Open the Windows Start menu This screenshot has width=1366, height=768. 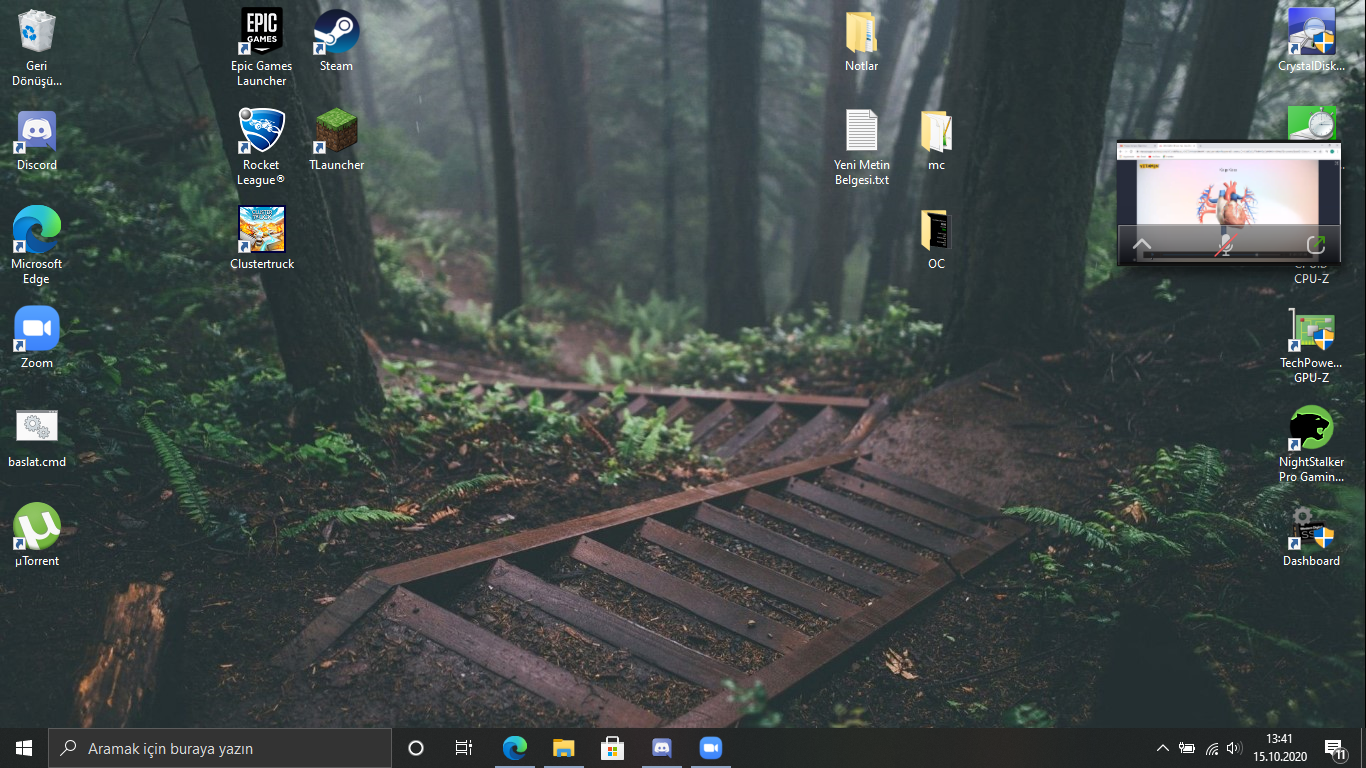click(x=24, y=748)
